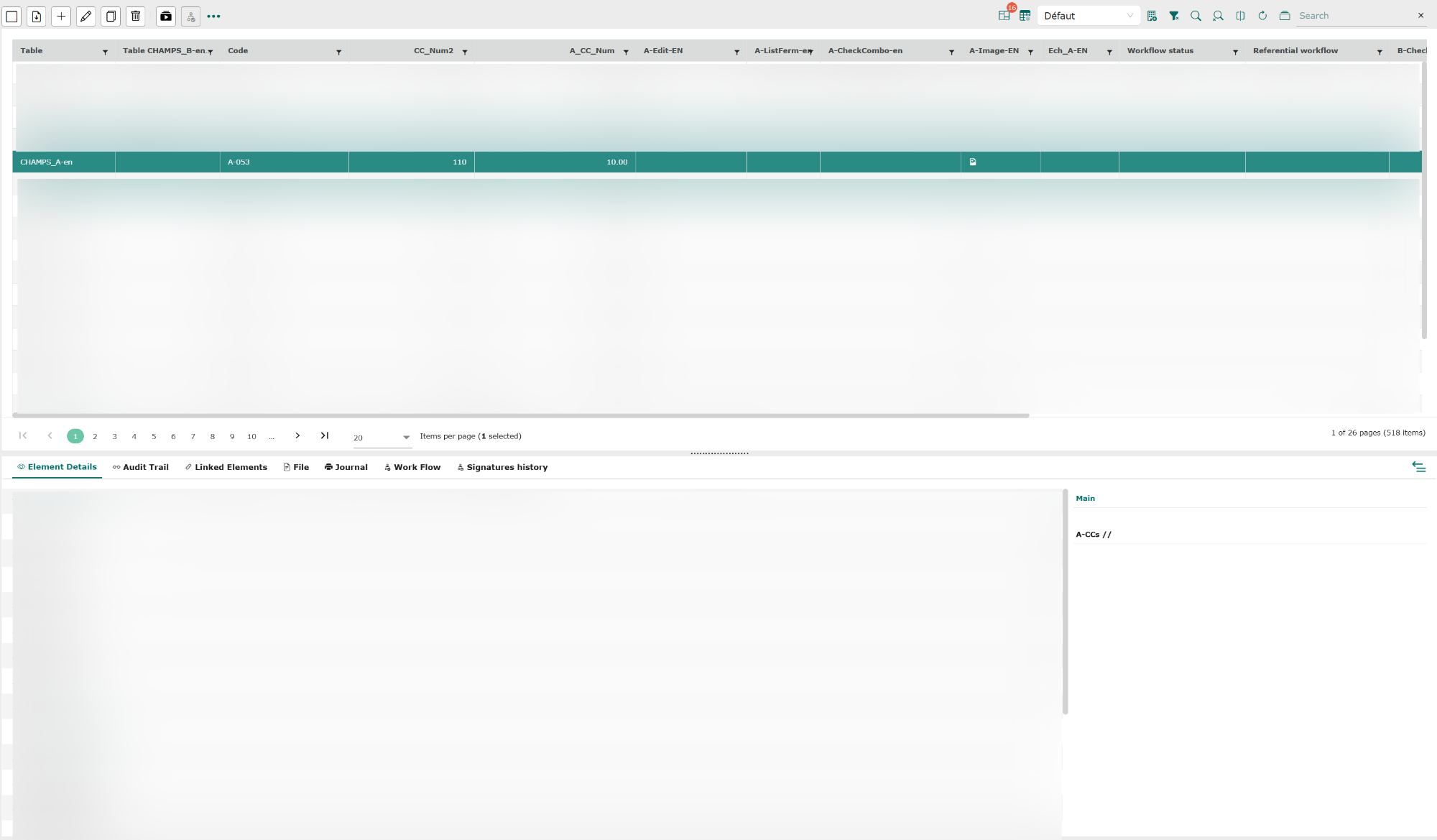Jump to the last page arrow
The width and height of the screenshot is (1437, 840).
pos(325,435)
